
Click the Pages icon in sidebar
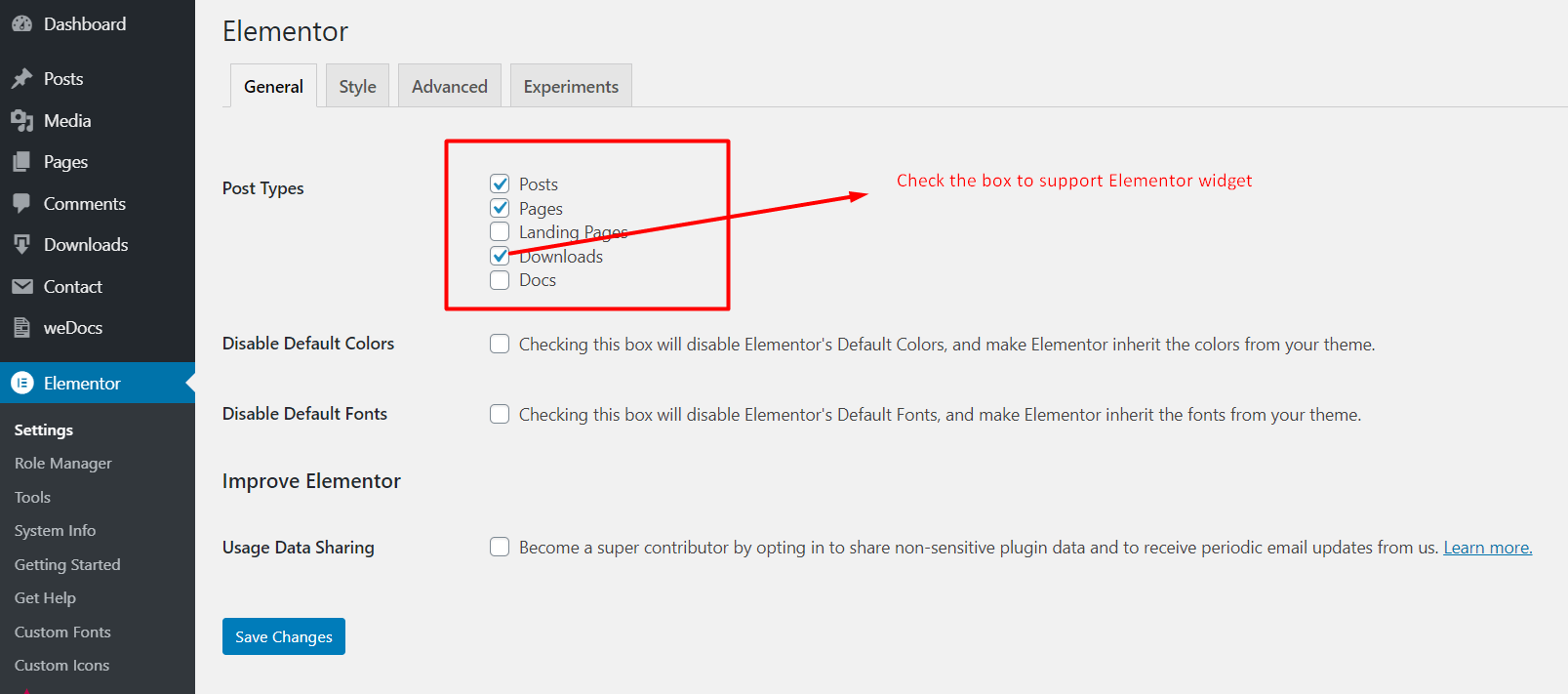pyautogui.click(x=20, y=161)
